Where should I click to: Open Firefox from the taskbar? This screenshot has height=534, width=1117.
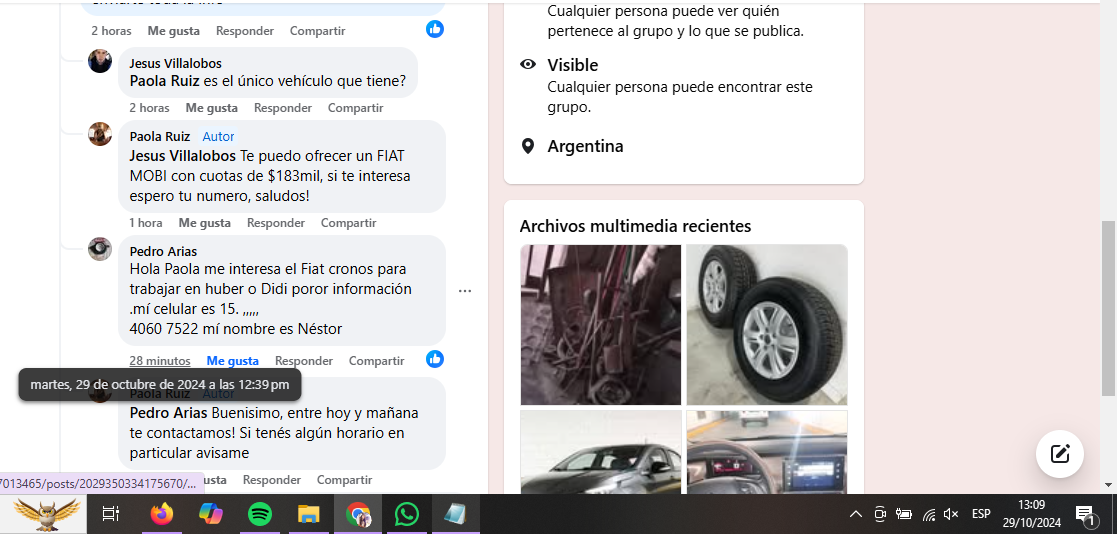click(161, 514)
